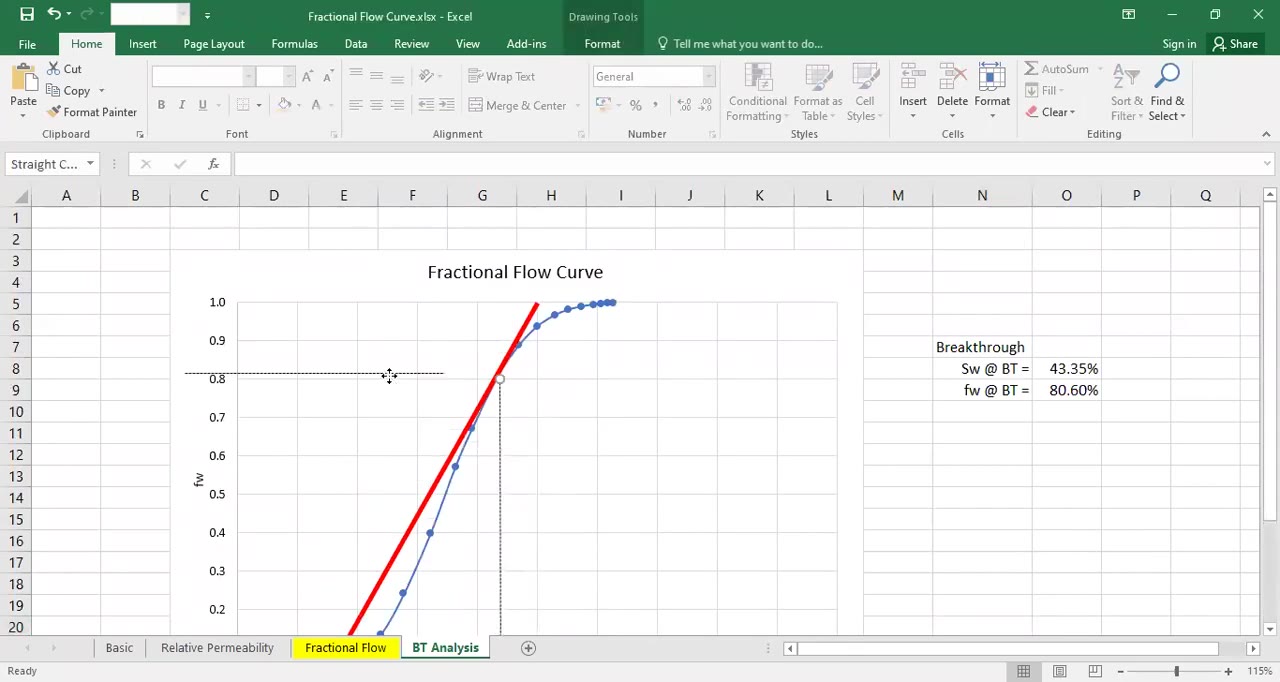Select the Format Painter tool

(92, 112)
